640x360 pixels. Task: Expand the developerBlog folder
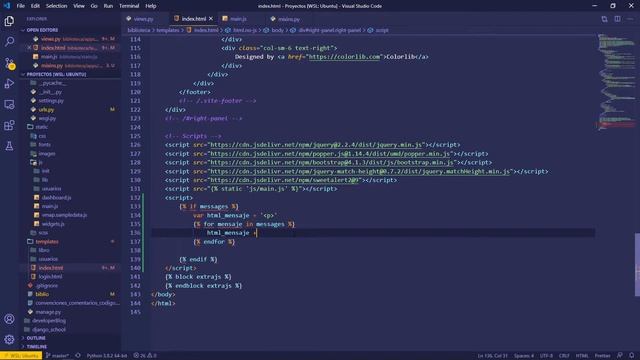[x=49, y=321]
